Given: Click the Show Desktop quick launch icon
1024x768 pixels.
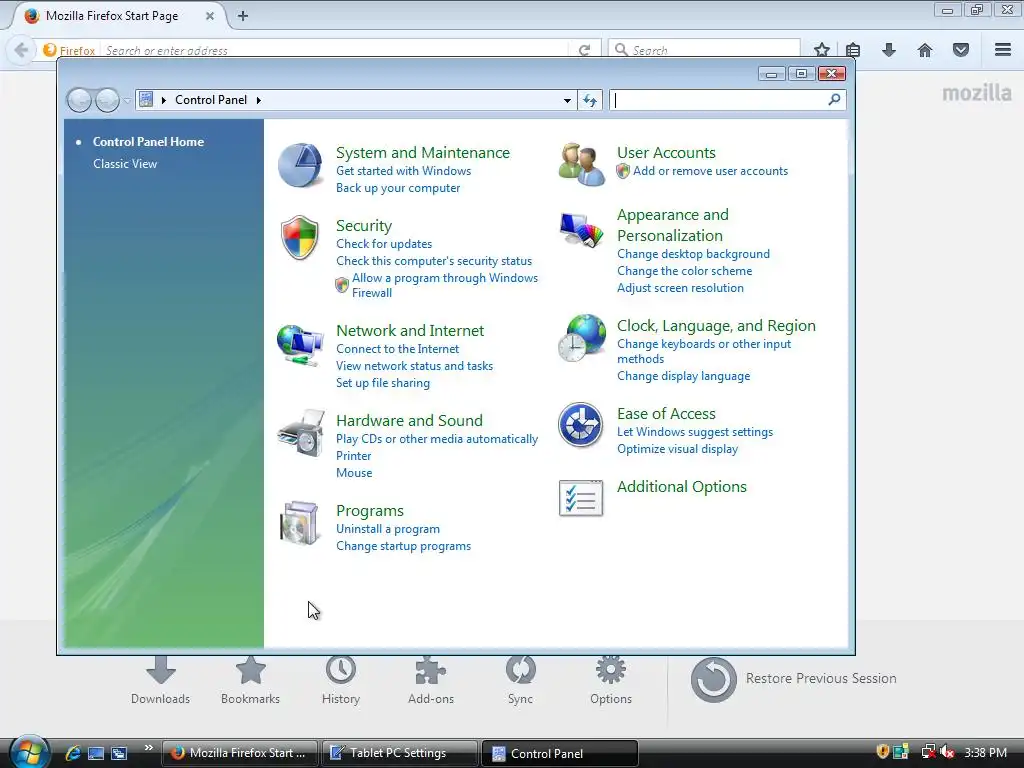Looking at the screenshot, I should 96,753.
